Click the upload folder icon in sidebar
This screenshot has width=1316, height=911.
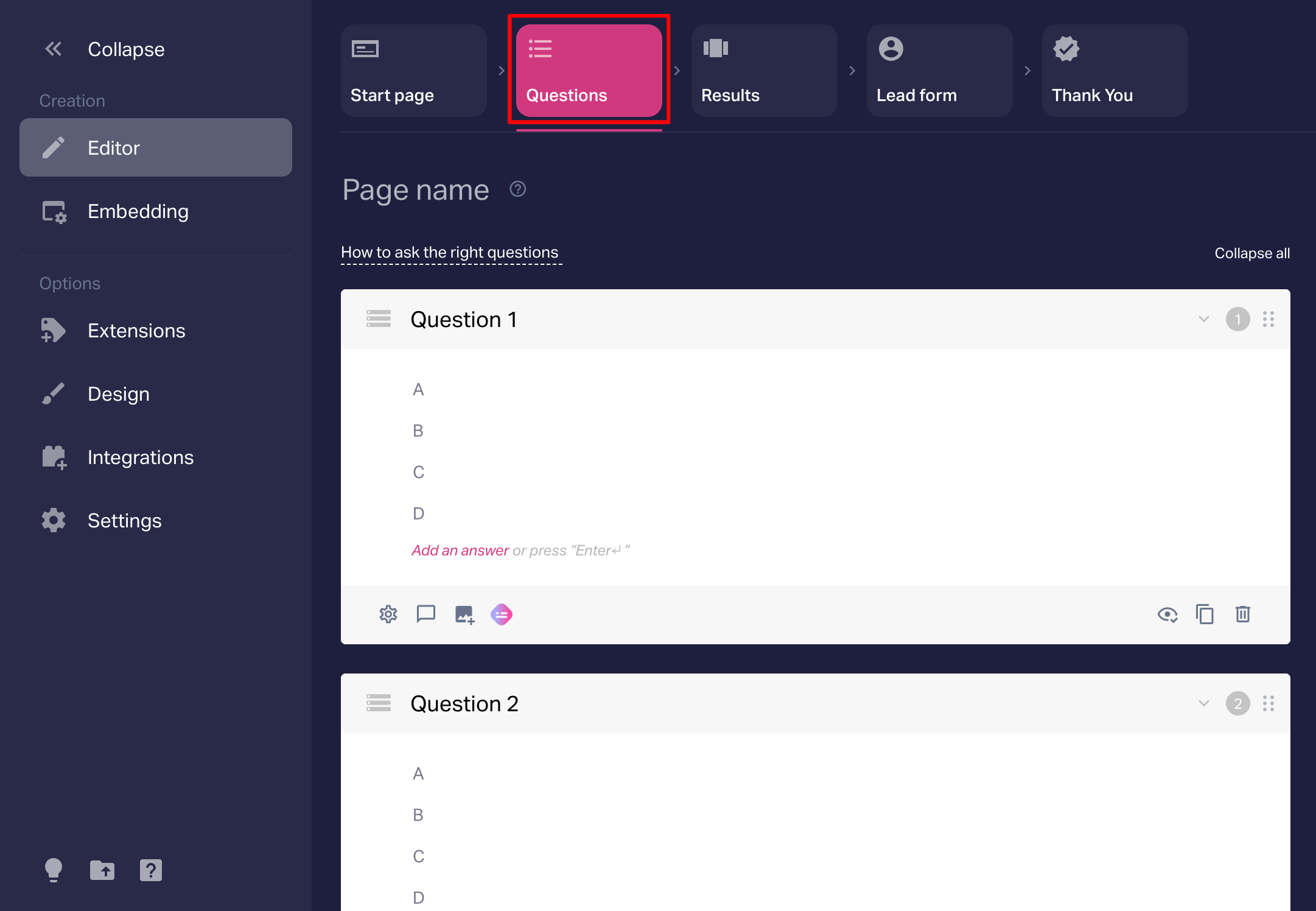click(x=102, y=870)
